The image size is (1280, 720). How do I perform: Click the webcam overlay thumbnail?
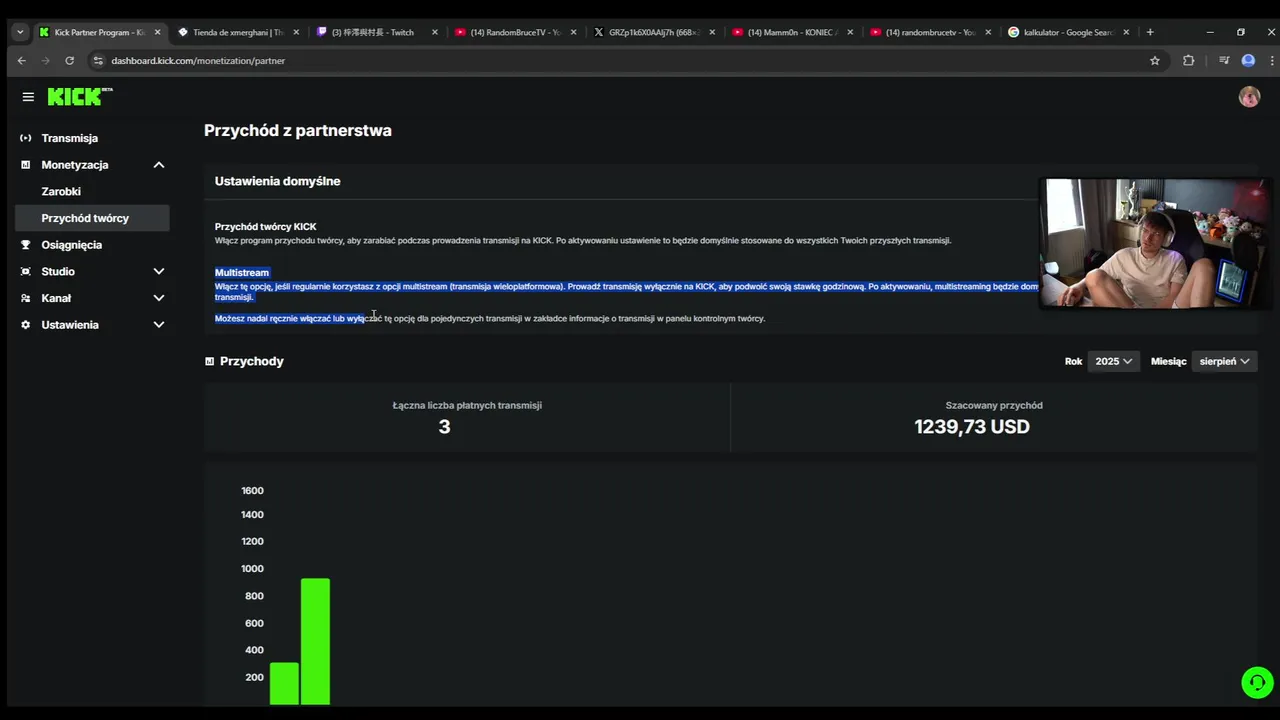1156,244
